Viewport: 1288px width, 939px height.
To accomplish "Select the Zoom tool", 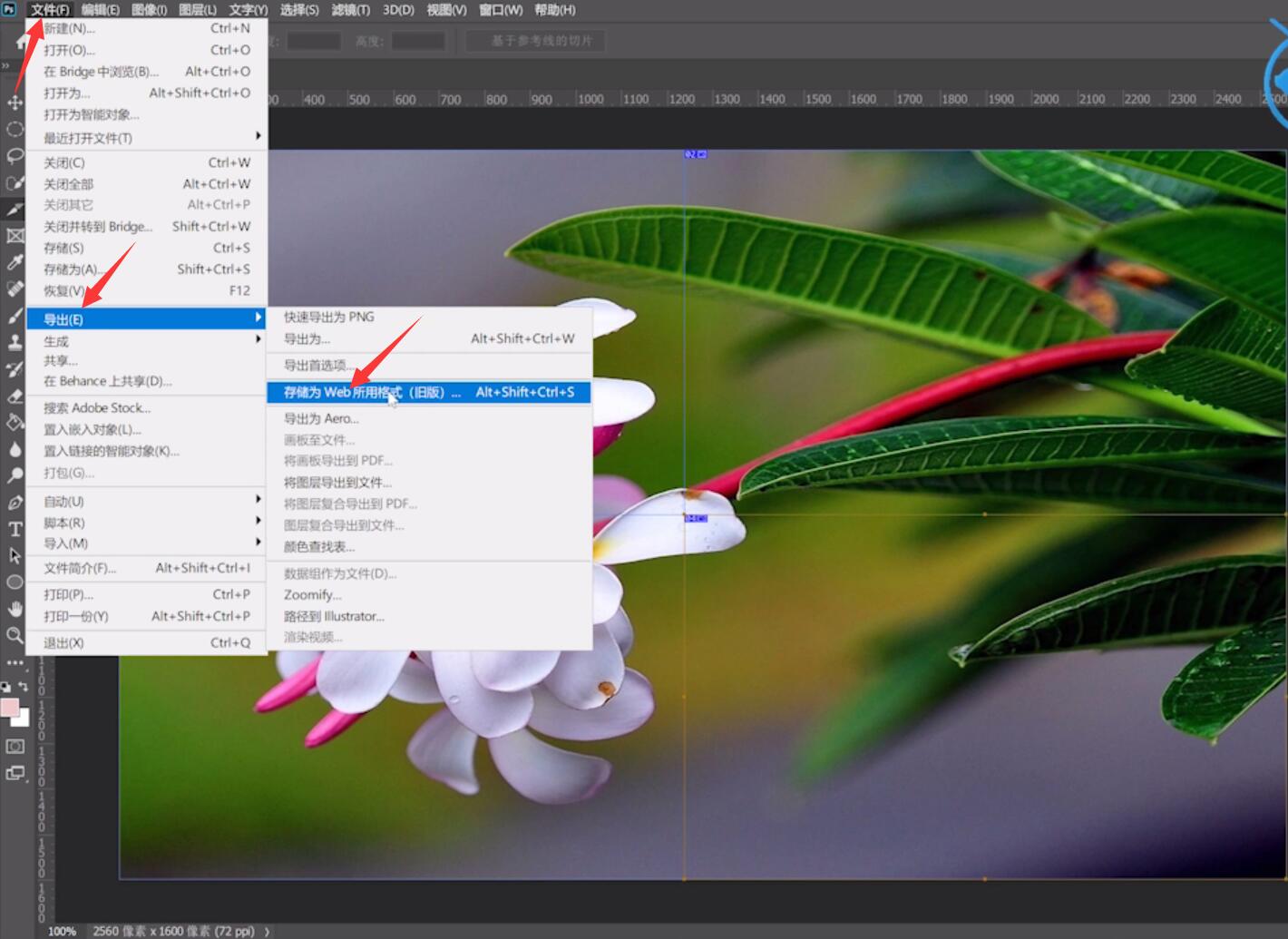I will point(15,635).
